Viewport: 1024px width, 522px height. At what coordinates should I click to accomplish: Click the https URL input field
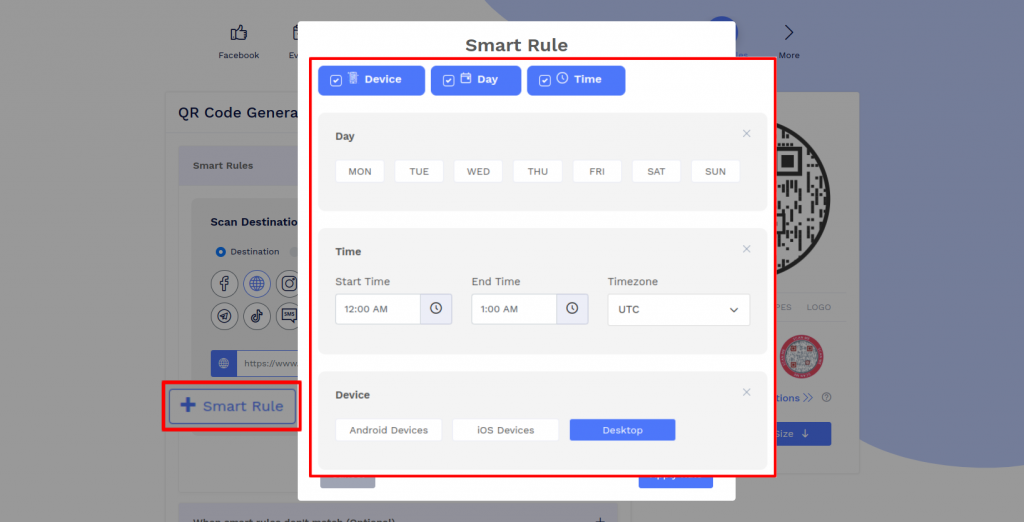268,363
